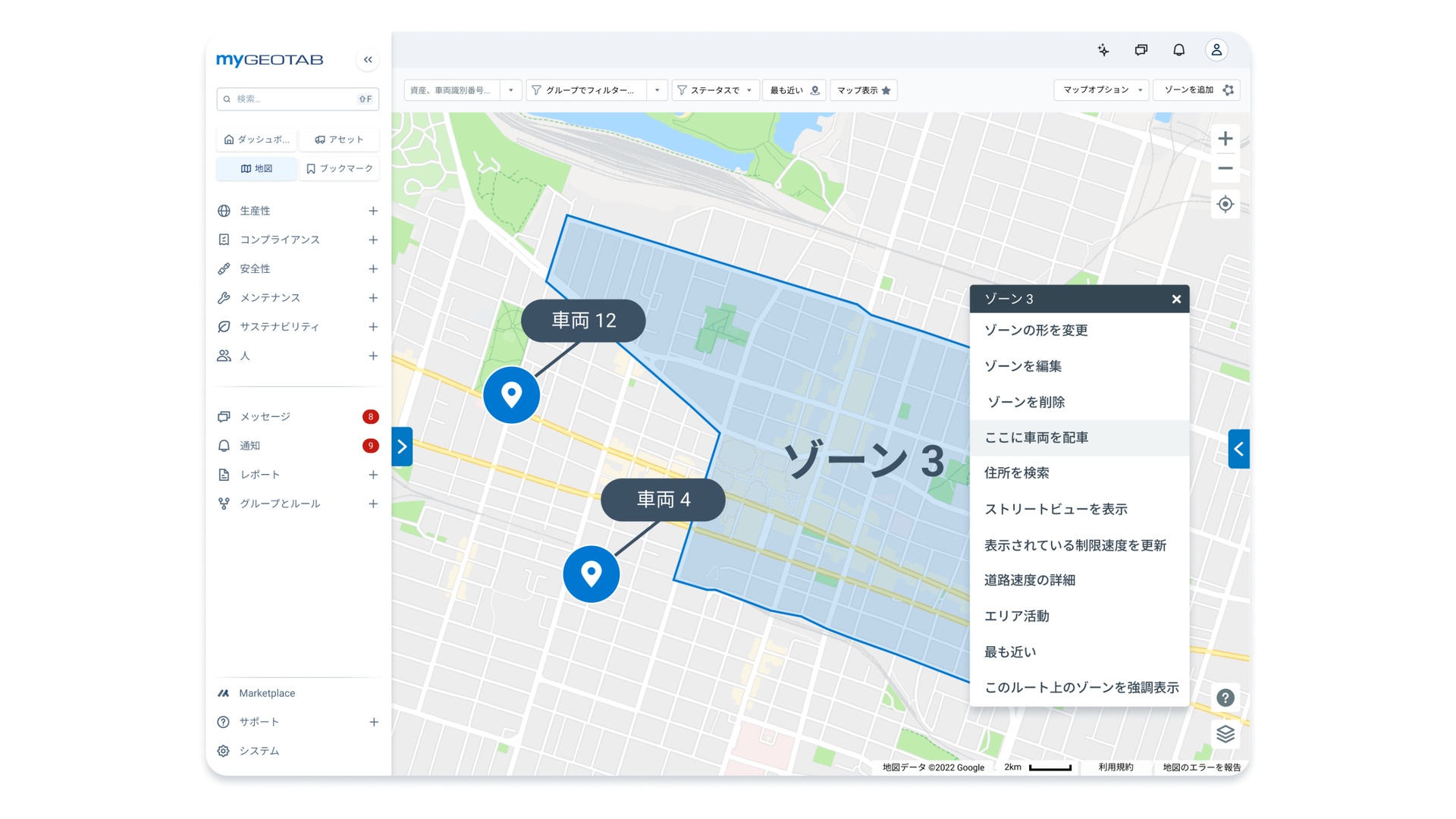Open the AI sparkle assistant icon

(1103, 50)
